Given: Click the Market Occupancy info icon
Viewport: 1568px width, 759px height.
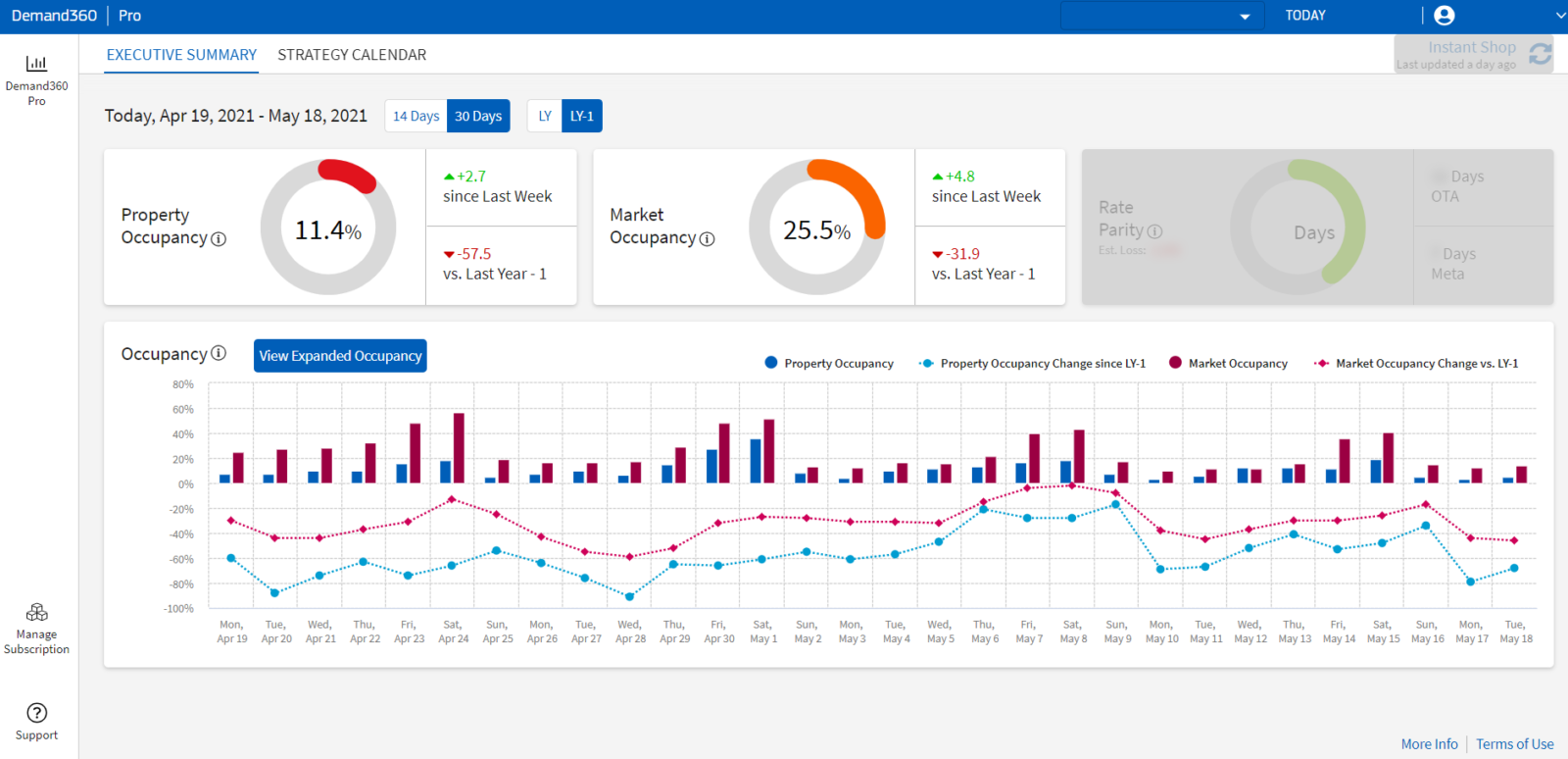Looking at the screenshot, I should click(707, 239).
